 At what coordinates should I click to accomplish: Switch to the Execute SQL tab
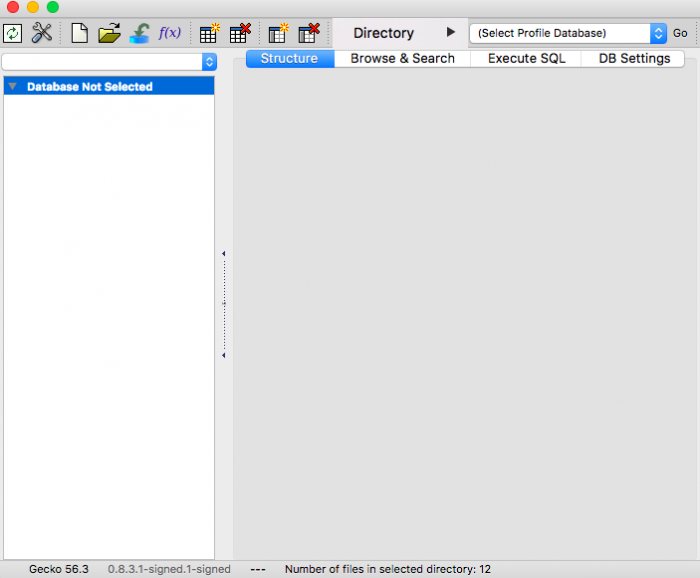click(526, 58)
